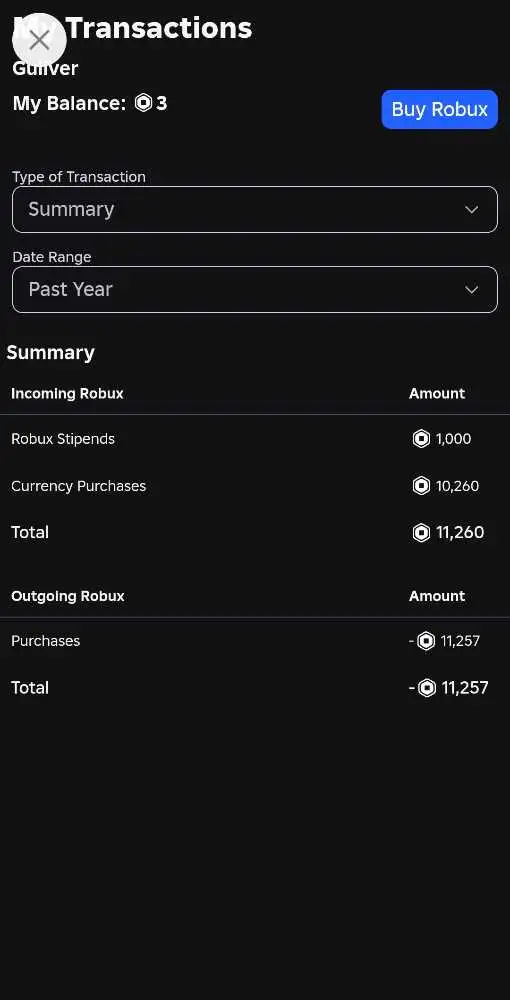Click the Robux icon in the Purchases row
The image size is (510, 1000).
(x=426, y=641)
